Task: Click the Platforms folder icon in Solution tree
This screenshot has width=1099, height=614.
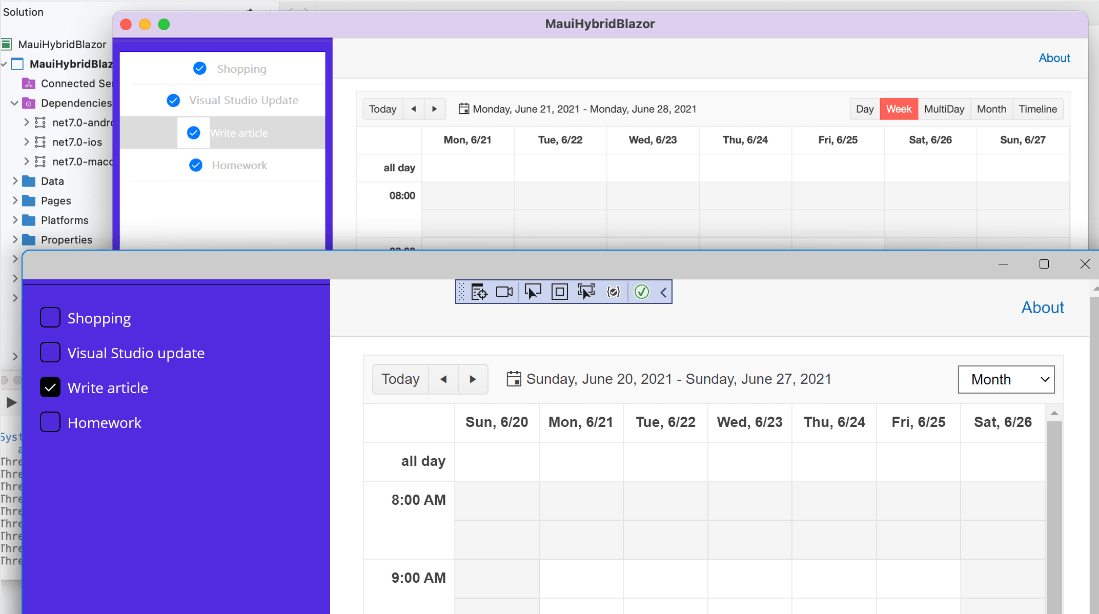Action: click(29, 220)
